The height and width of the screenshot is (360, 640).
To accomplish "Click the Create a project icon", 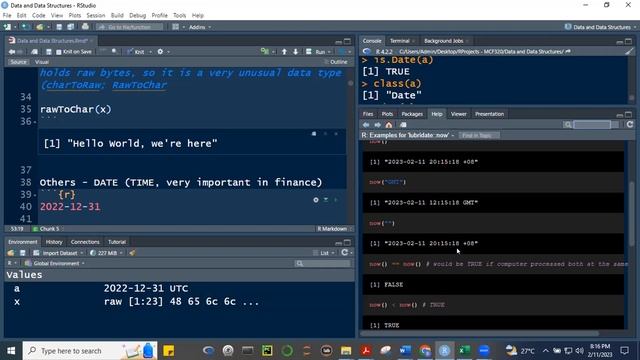I will click(25, 27).
